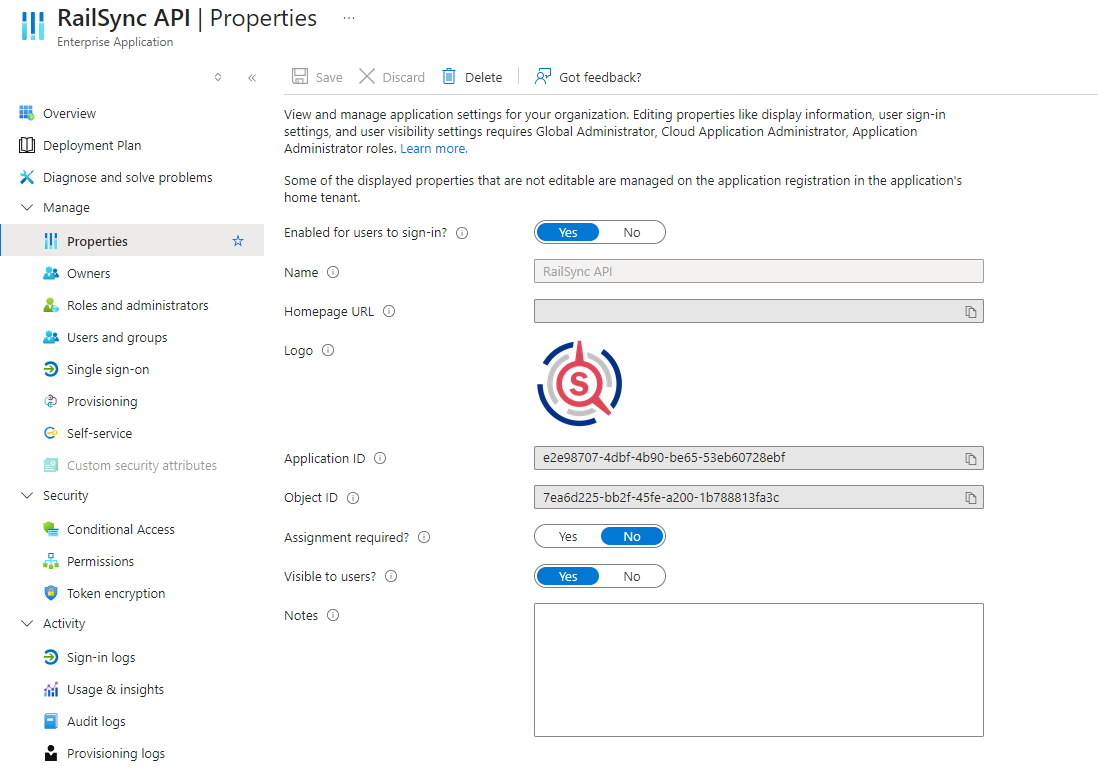Screen dimensions: 1098x778
Task: Collapse the Security section chevron
Action: (x=27, y=496)
